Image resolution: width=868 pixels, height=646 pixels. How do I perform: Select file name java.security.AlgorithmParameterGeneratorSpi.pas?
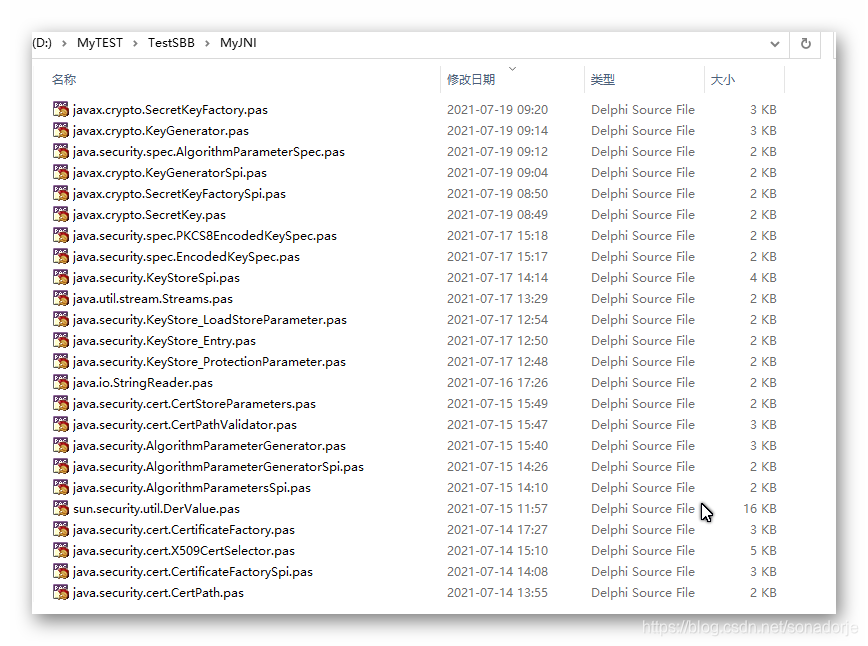coord(218,467)
